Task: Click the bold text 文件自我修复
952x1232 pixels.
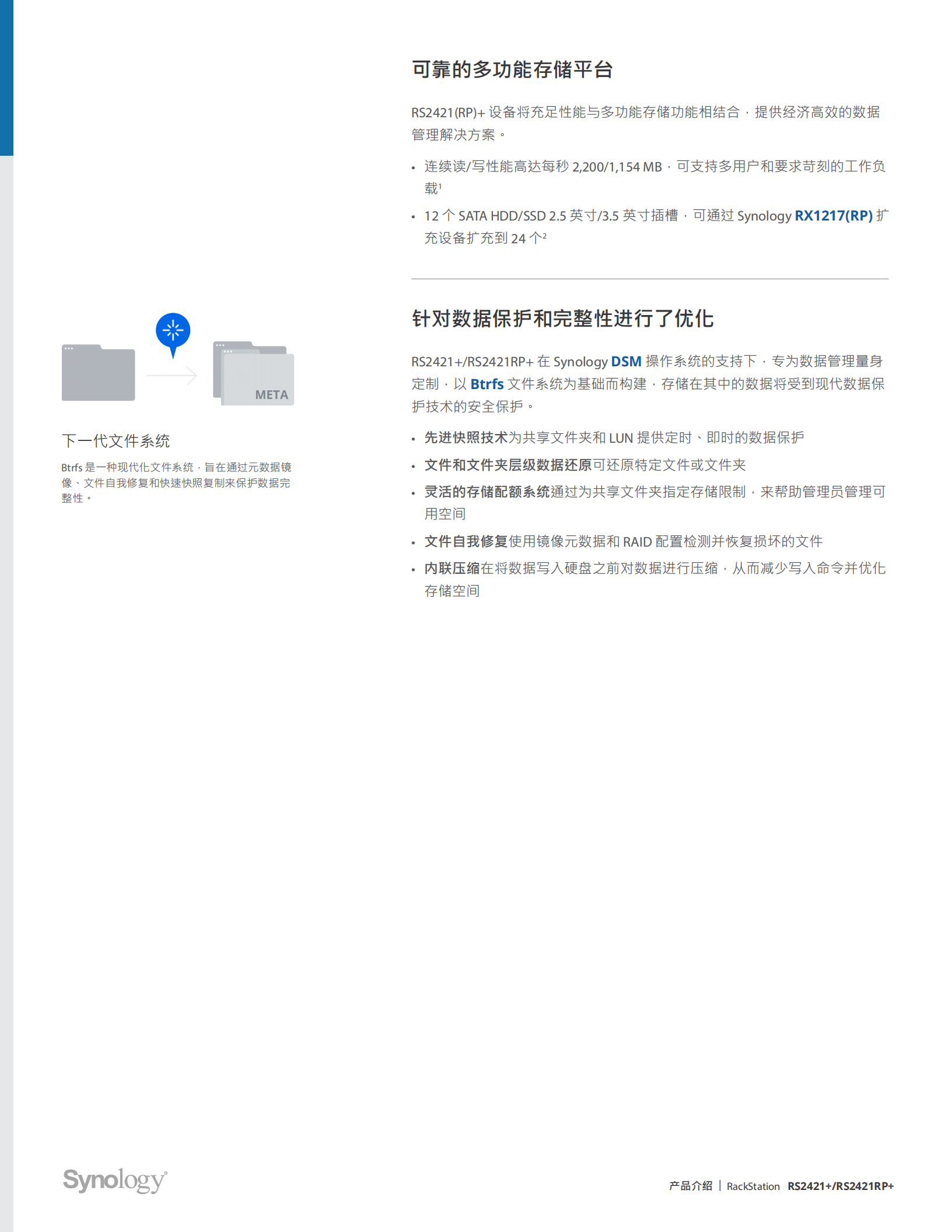Action: (x=466, y=541)
